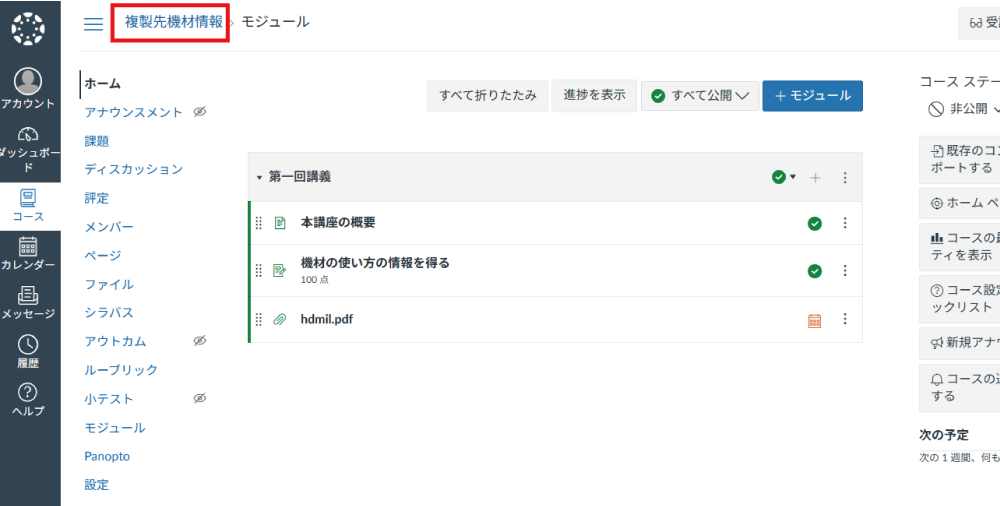The height and width of the screenshot is (506, 1000).
Task: Open 小テスト in the course menu
Action: point(109,399)
